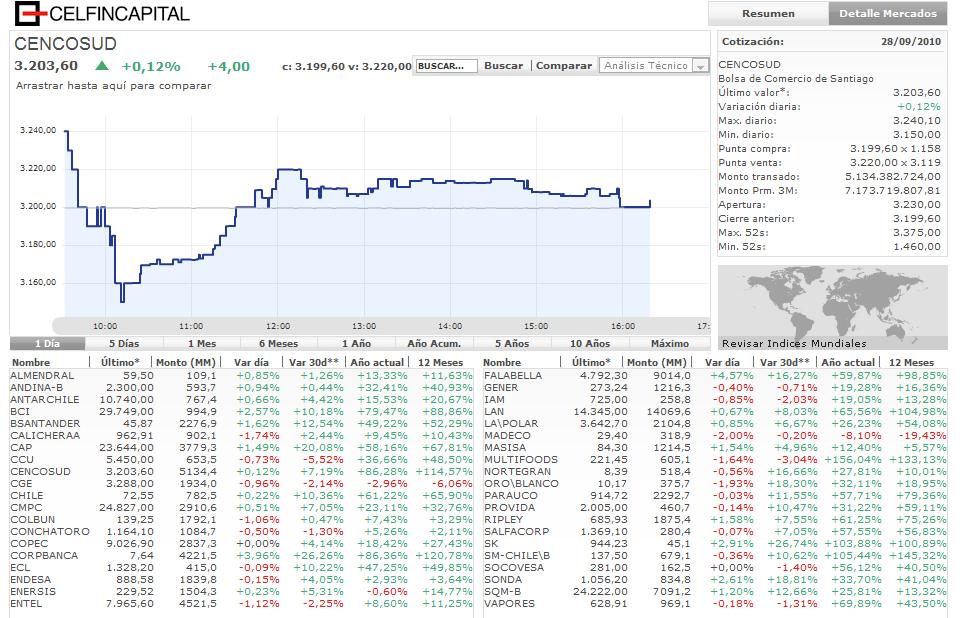The width and height of the screenshot is (973, 618).
Task: Click the green up-arrow price indicator
Action: point(102,66)
